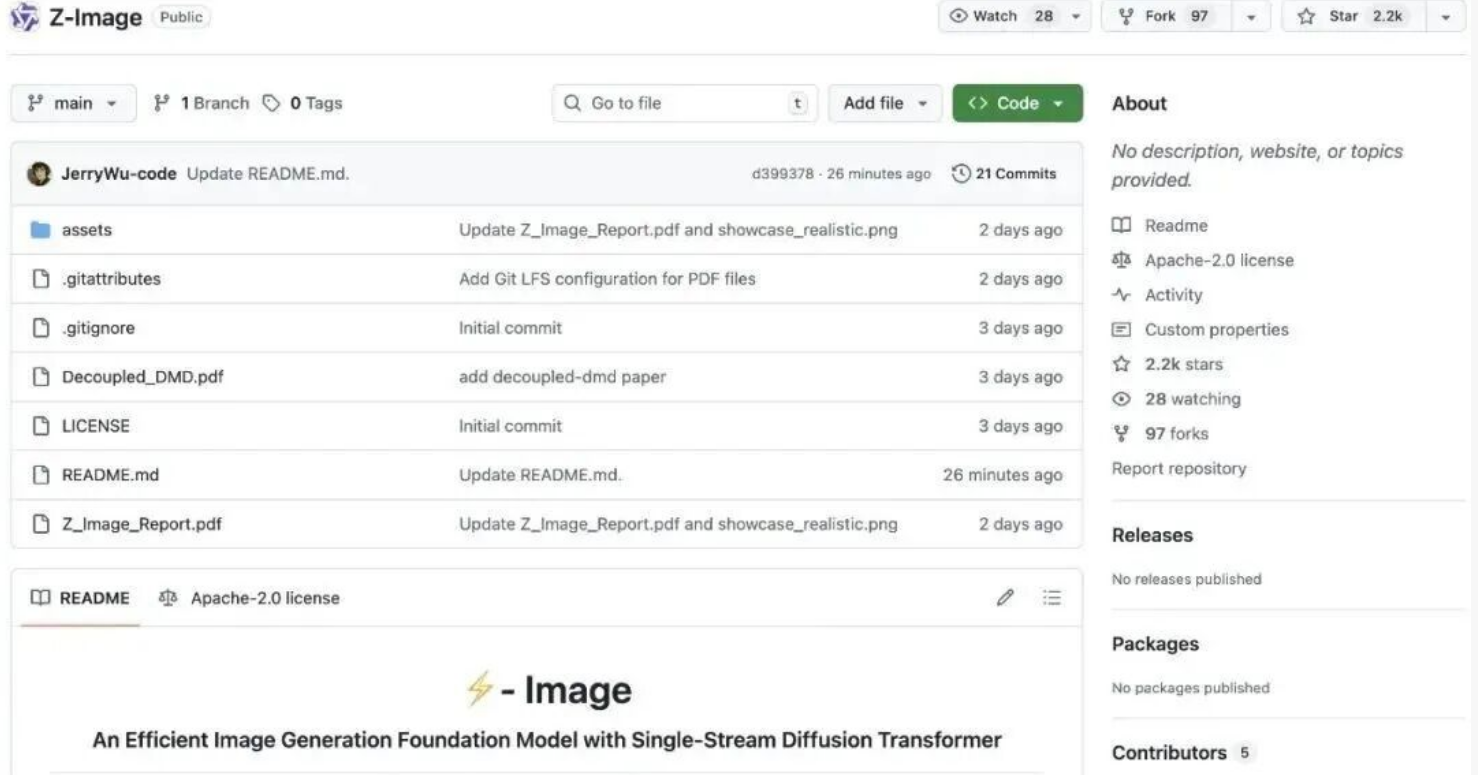Open the Readme link in About
The width and height of the screenshot is (1478, 775).
click(1176, 226)
